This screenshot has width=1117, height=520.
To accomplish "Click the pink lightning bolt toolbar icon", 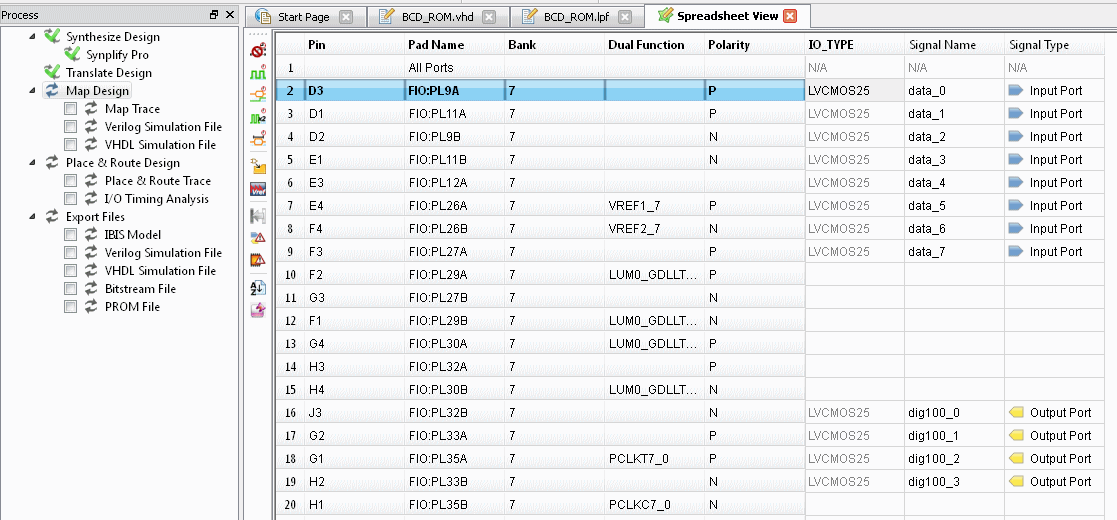I will pyautogui.click(x=258, y=310).
